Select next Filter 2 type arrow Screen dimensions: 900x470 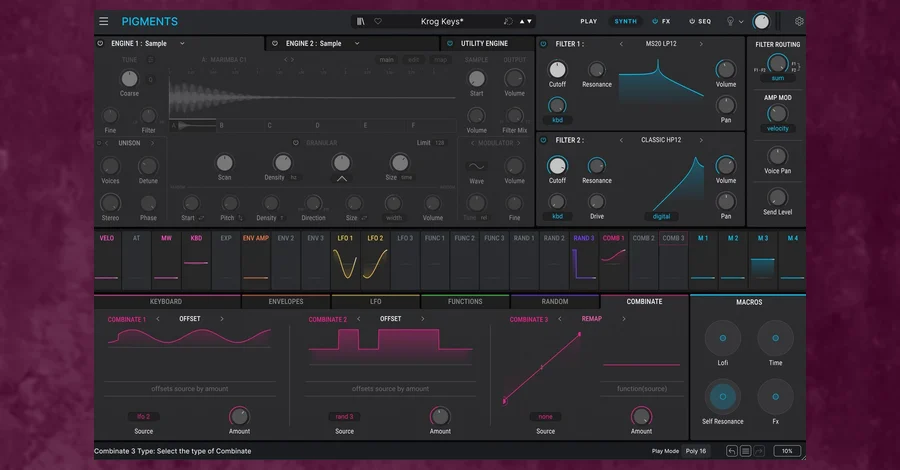pos(701,140)
